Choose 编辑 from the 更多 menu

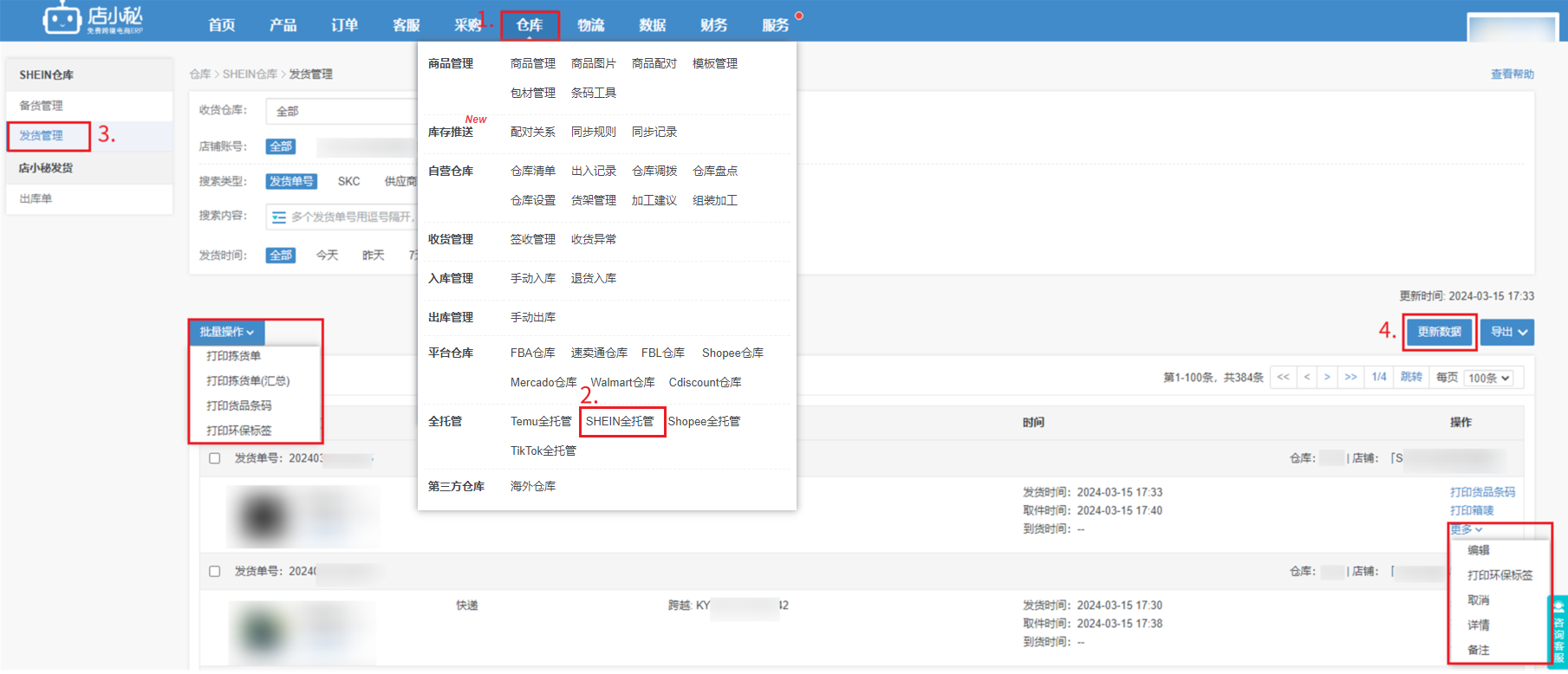click(1478, 550)
